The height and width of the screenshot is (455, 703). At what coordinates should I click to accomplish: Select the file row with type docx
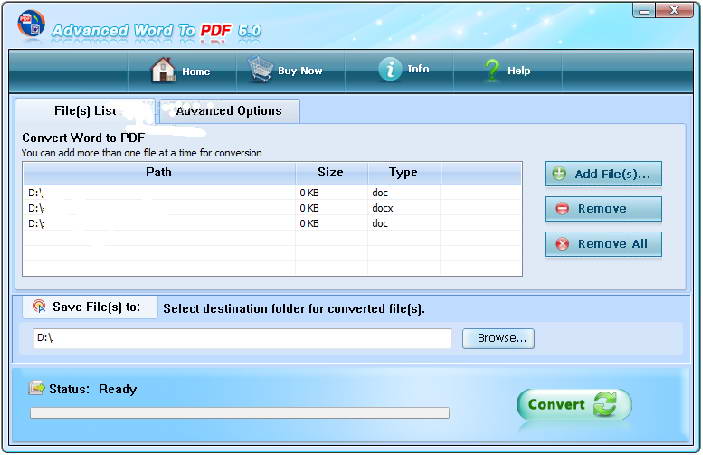(272, 208)
